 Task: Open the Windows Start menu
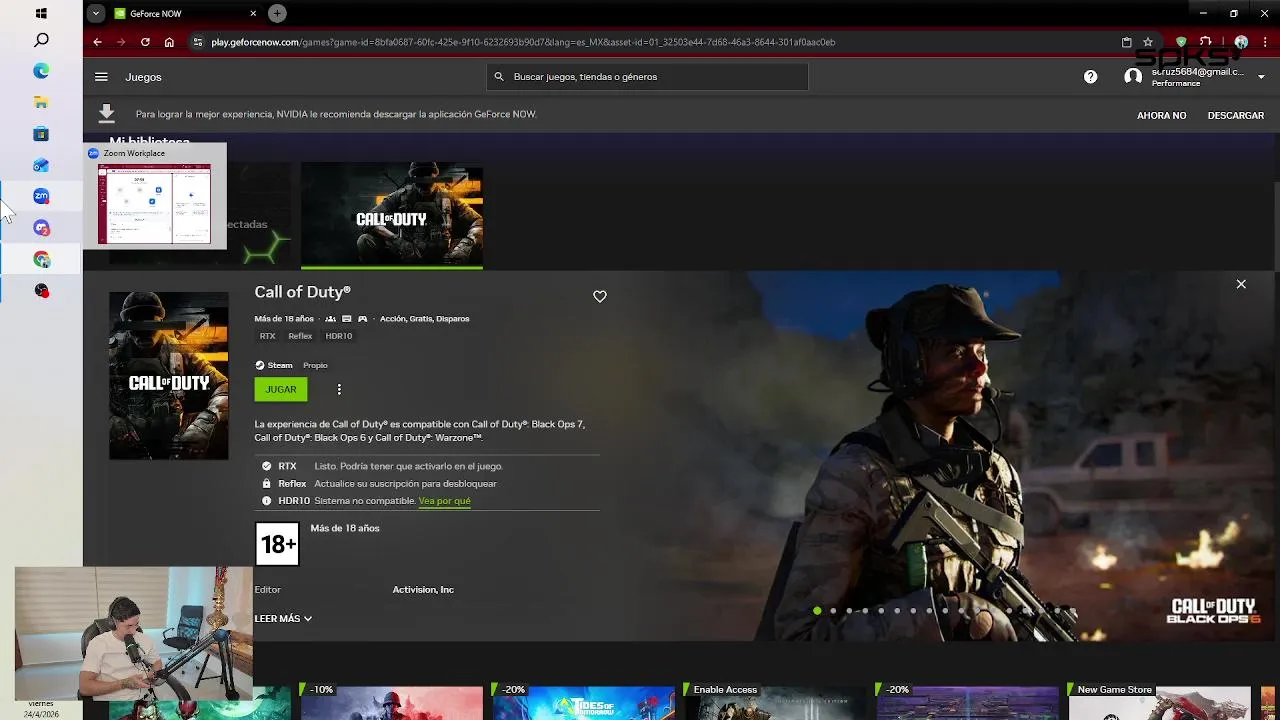[x=41, y=14]
